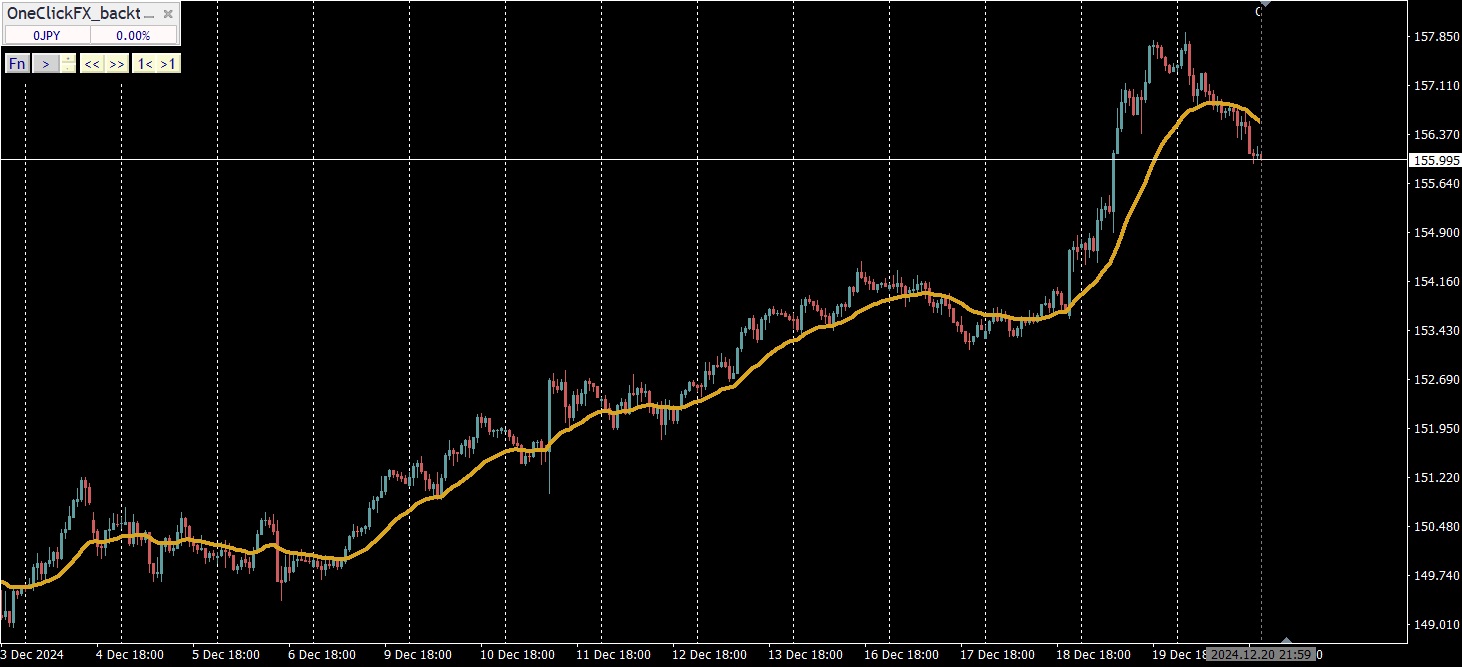Image resolution: width=1462 pixels, height=667 pixels.
Task: Click the 157.850 price scale label
Action: click(x=1435, y=37)
